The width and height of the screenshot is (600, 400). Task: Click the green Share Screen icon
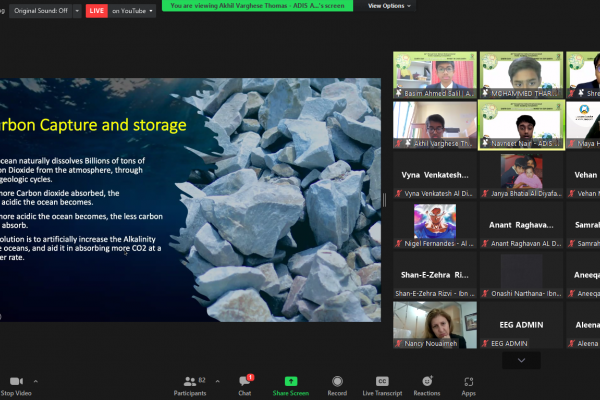tap(291, 381)
